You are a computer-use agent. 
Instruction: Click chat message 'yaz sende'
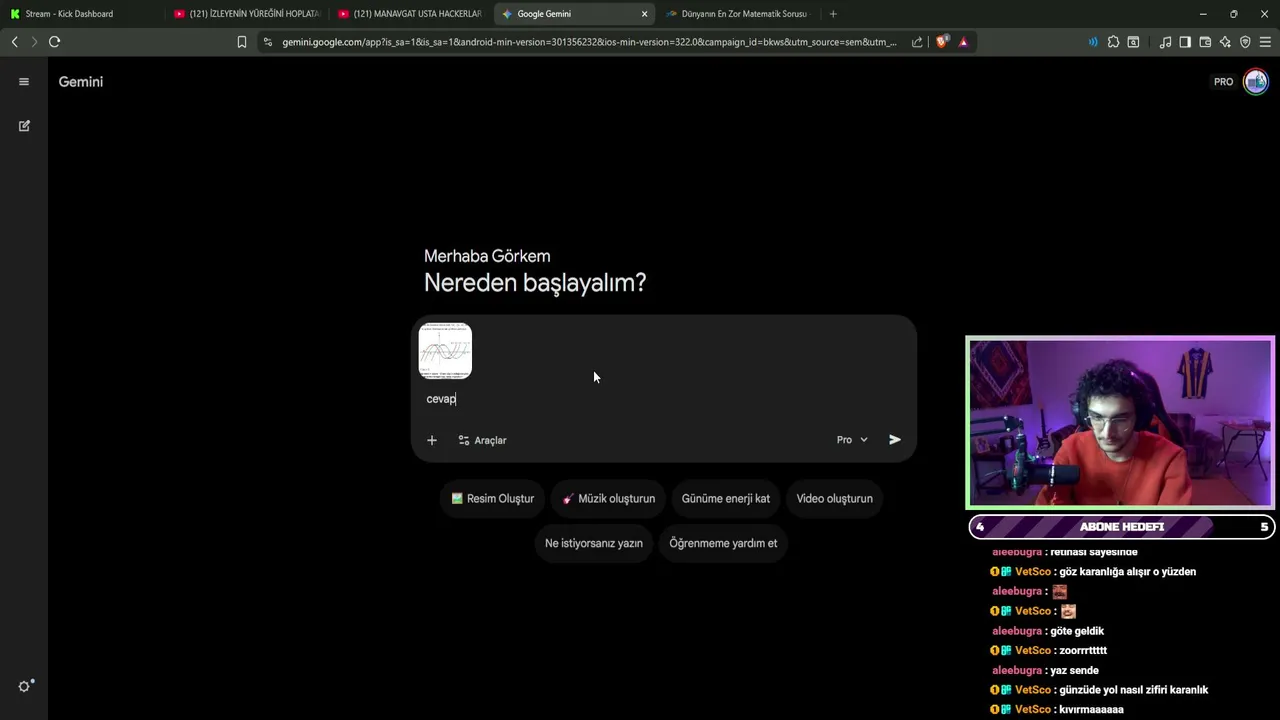pos(1074,671)
